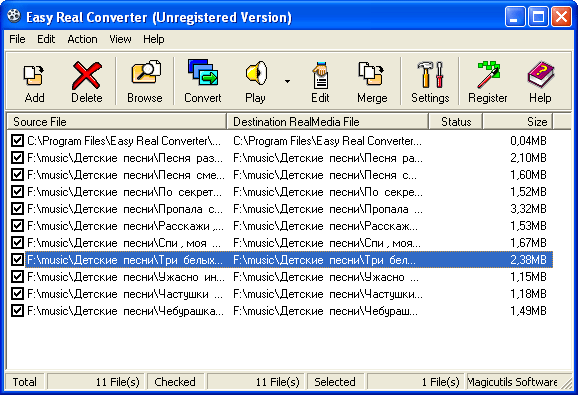
Task: Click the 1 File(s) selected count
Action: 441,382
